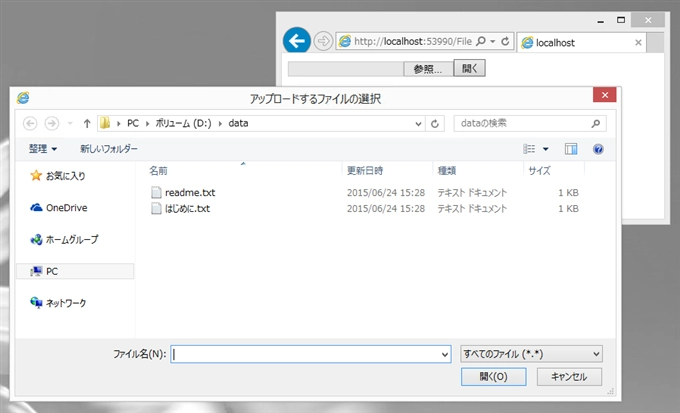680x413 pixels.
Task: Open IE address bar dropdown arrow
Action: point(493,42)
